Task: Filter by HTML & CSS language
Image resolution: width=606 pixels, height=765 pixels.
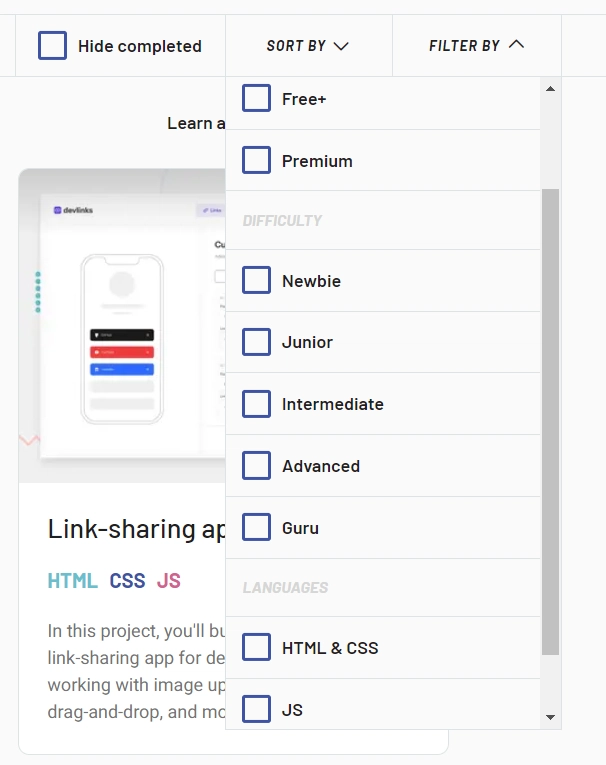Action: pos(256,647)
